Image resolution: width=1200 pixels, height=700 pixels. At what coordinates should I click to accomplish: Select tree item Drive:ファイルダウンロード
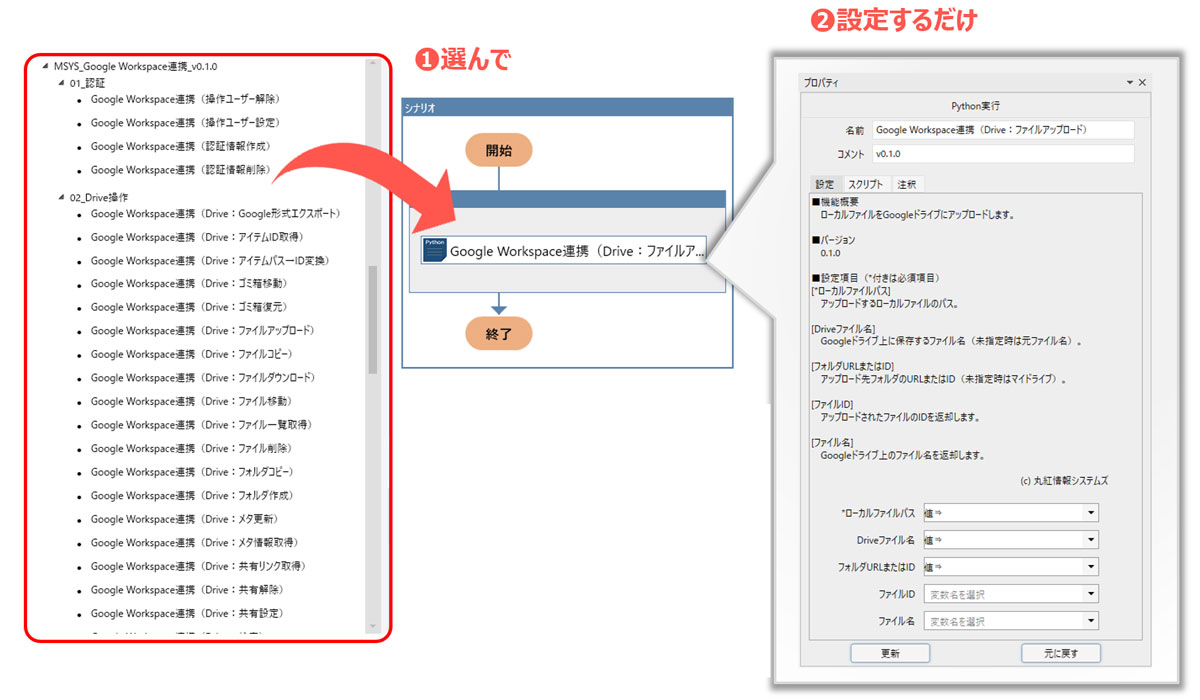click(203, 378)
